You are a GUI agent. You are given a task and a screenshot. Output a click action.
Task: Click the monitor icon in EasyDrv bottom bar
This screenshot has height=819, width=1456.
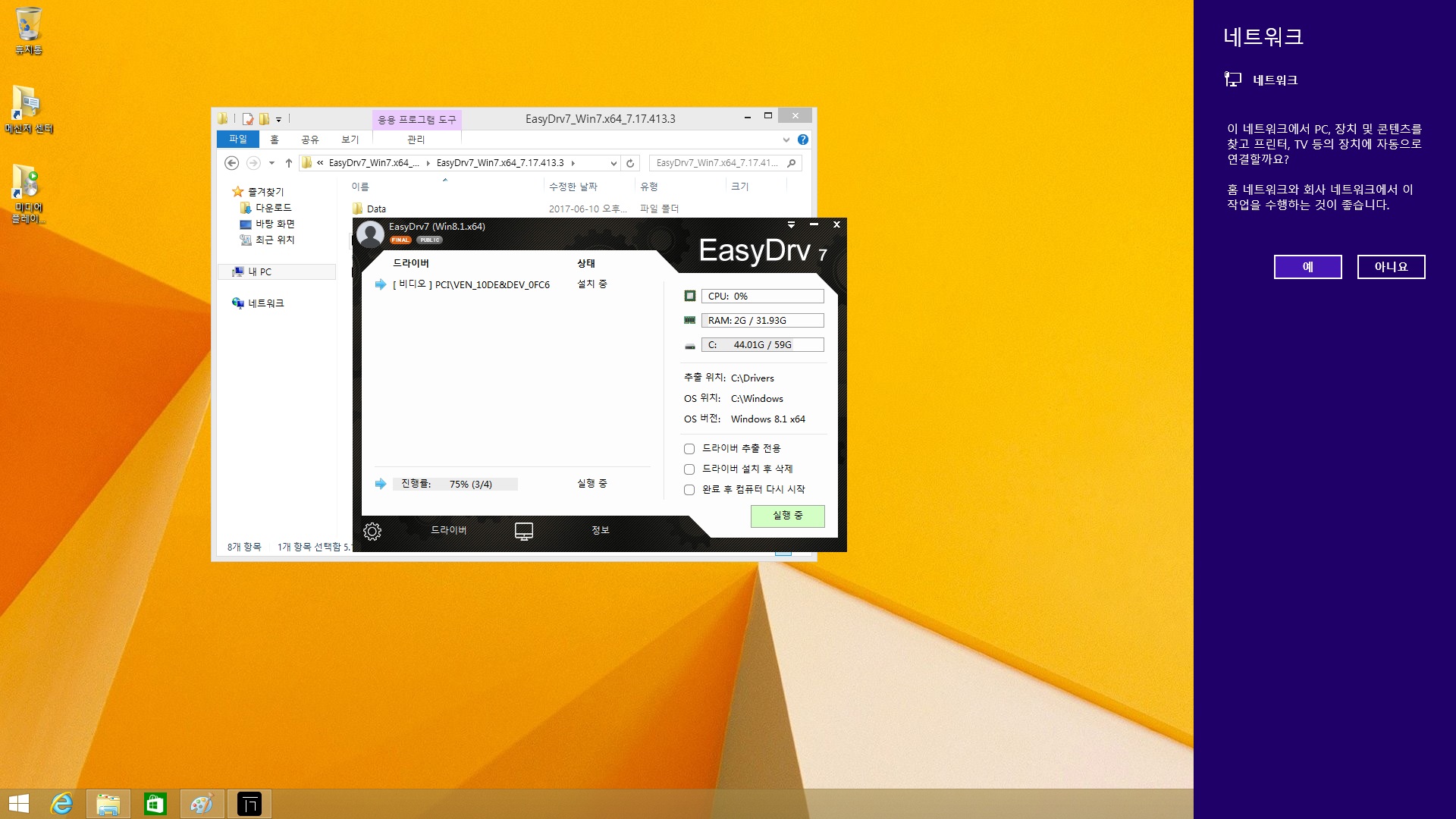[x=524, y=531]
